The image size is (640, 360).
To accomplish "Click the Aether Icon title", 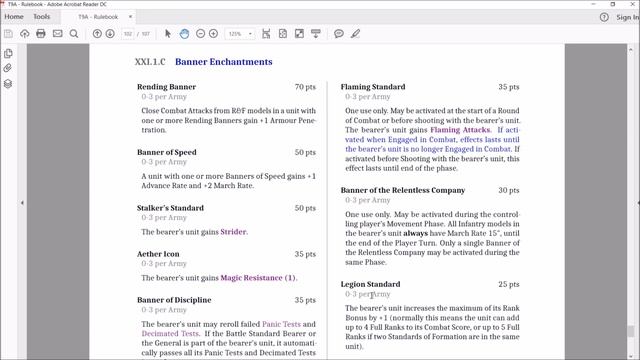I will [x=158, y=254].
